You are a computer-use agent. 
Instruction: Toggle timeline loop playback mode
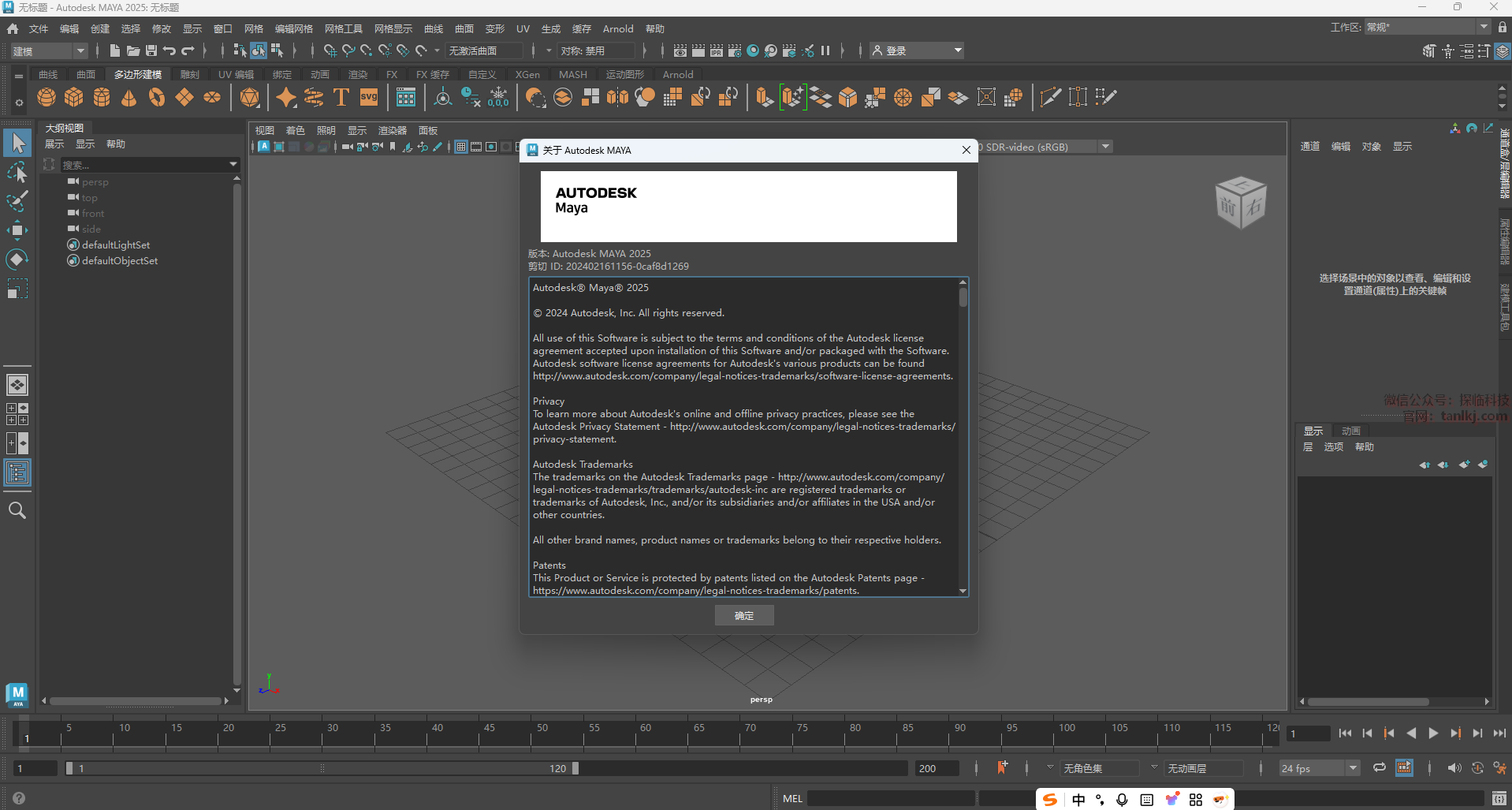point(1379,768)
